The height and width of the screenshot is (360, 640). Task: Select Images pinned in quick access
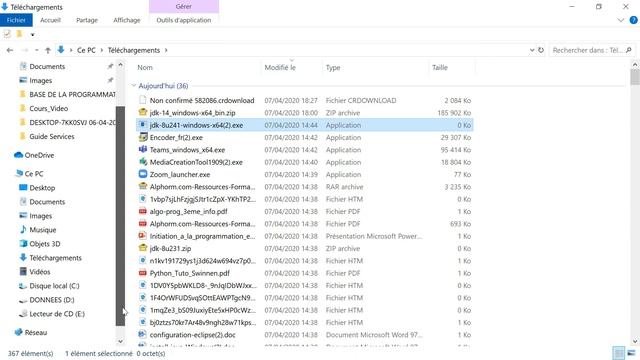pyautogui.click(x=40, y=80)
